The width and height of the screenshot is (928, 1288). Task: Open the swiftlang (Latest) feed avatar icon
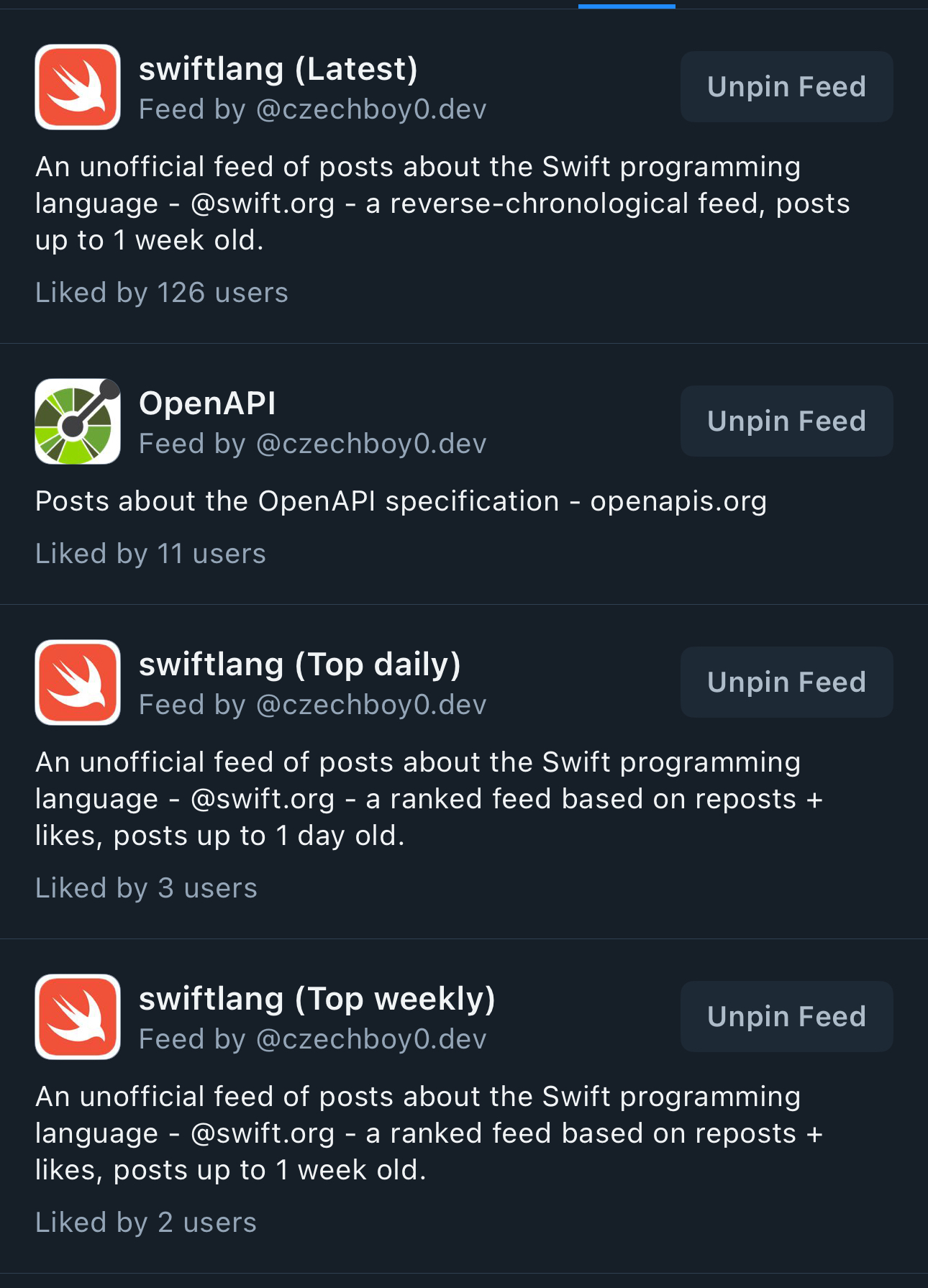[78, 87]
